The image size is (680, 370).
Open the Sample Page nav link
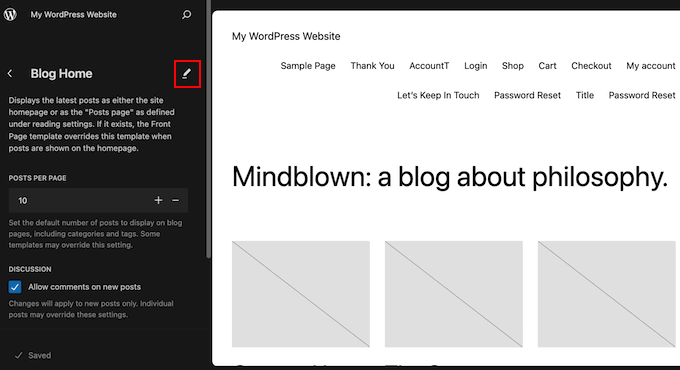[308, 66]
